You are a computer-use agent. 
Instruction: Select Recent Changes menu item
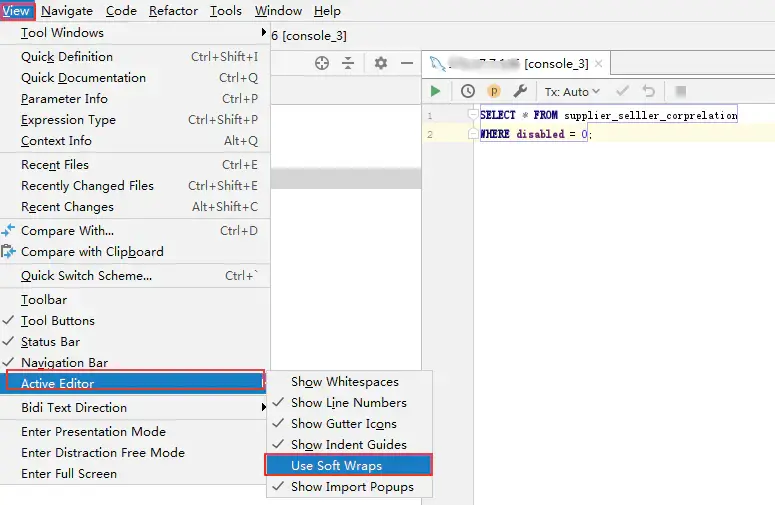[134, 207]
